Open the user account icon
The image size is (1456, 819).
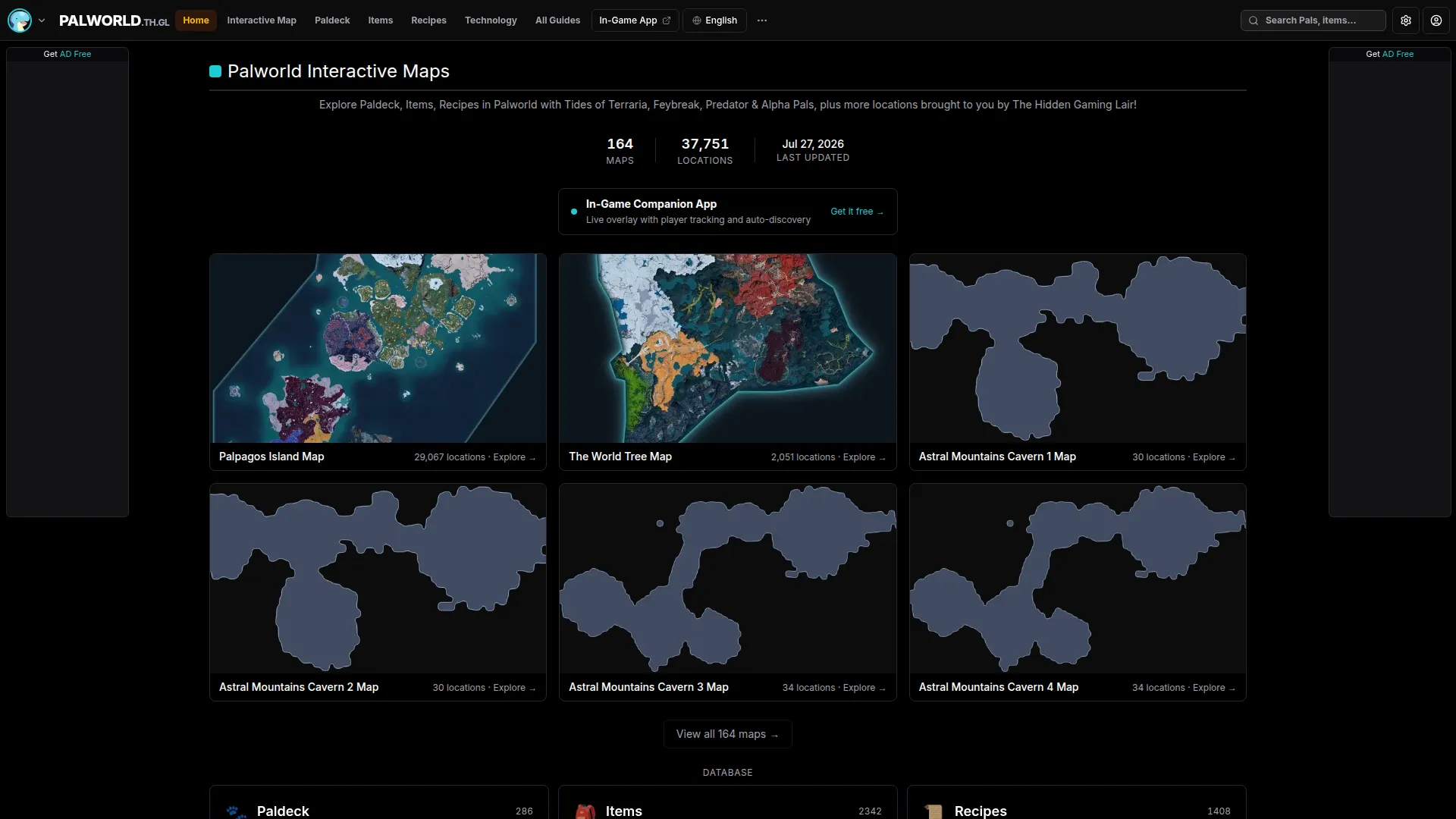pos(1436,20)
